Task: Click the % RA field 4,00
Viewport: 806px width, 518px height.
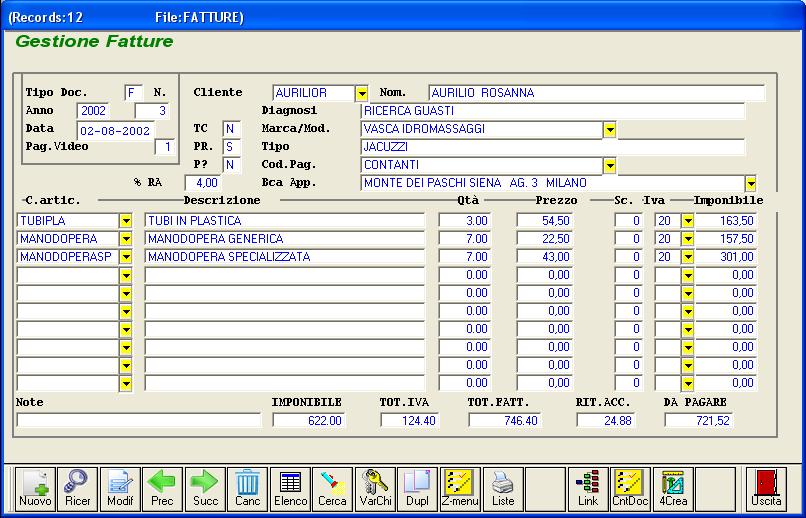Action: (204, 183)
